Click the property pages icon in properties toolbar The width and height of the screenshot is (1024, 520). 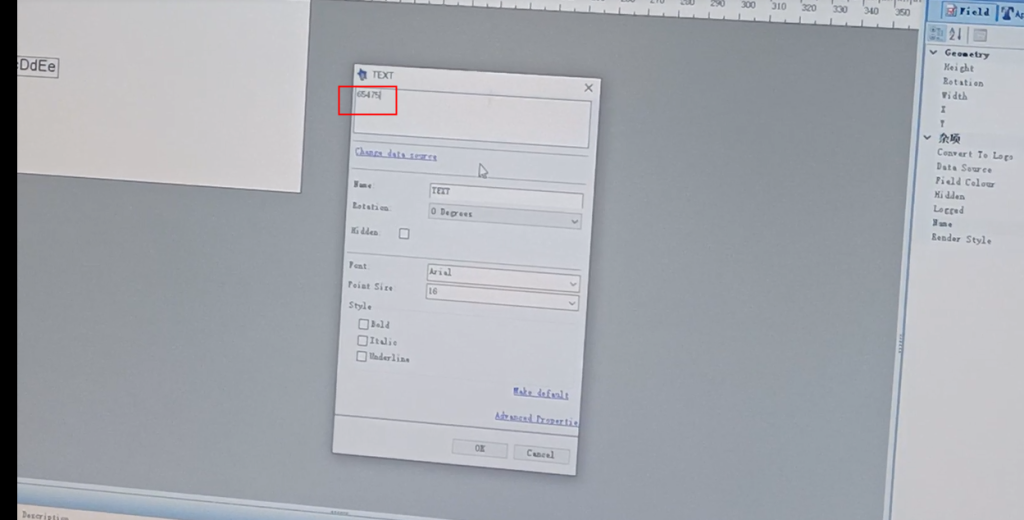point(979,36)
